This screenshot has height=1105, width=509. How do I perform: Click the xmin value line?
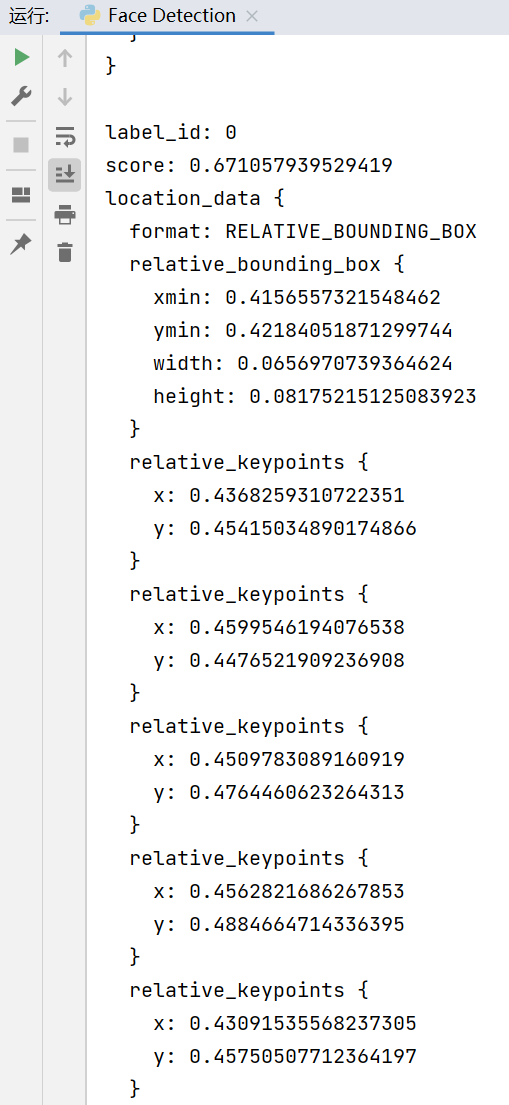tap(297, 297)
